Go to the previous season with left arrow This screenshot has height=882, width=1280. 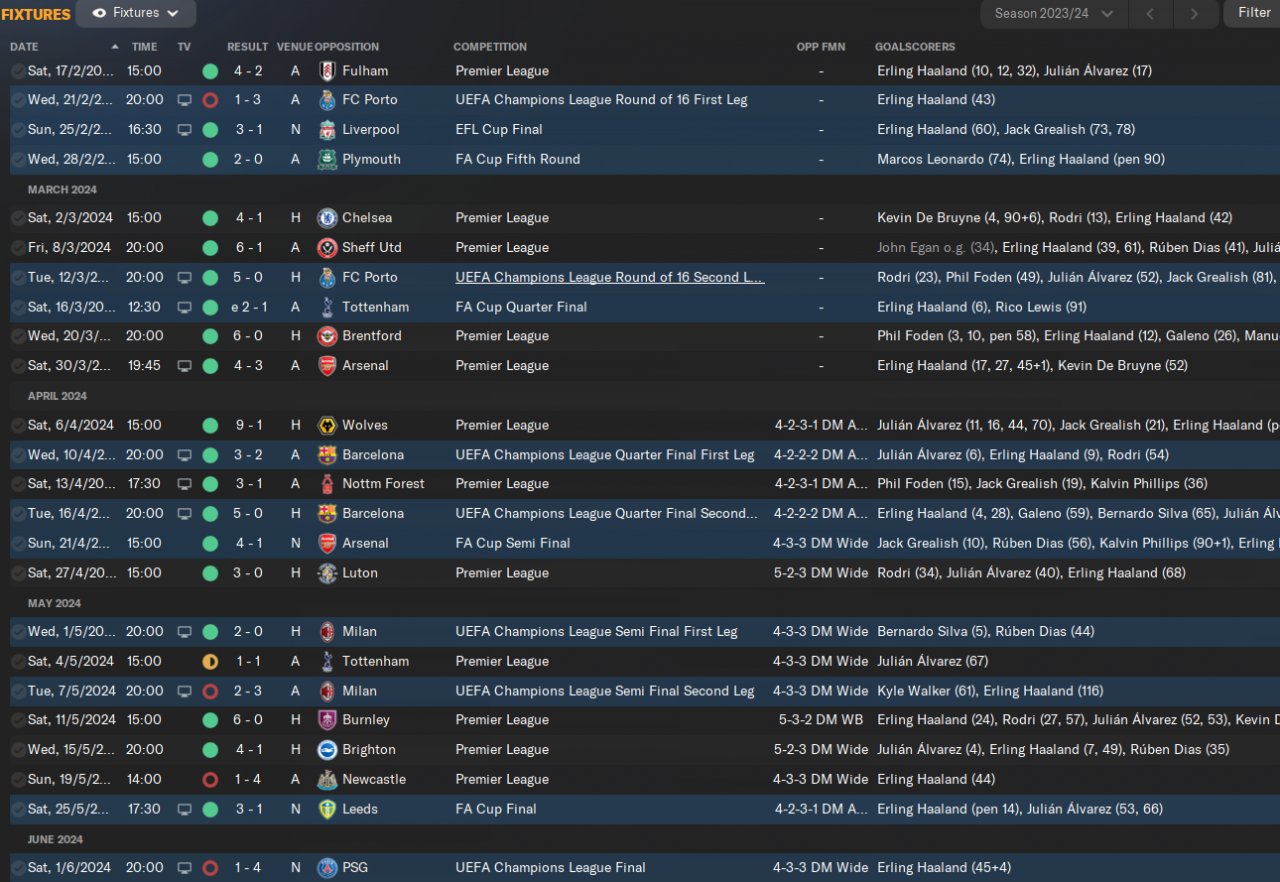point(1150,14)
